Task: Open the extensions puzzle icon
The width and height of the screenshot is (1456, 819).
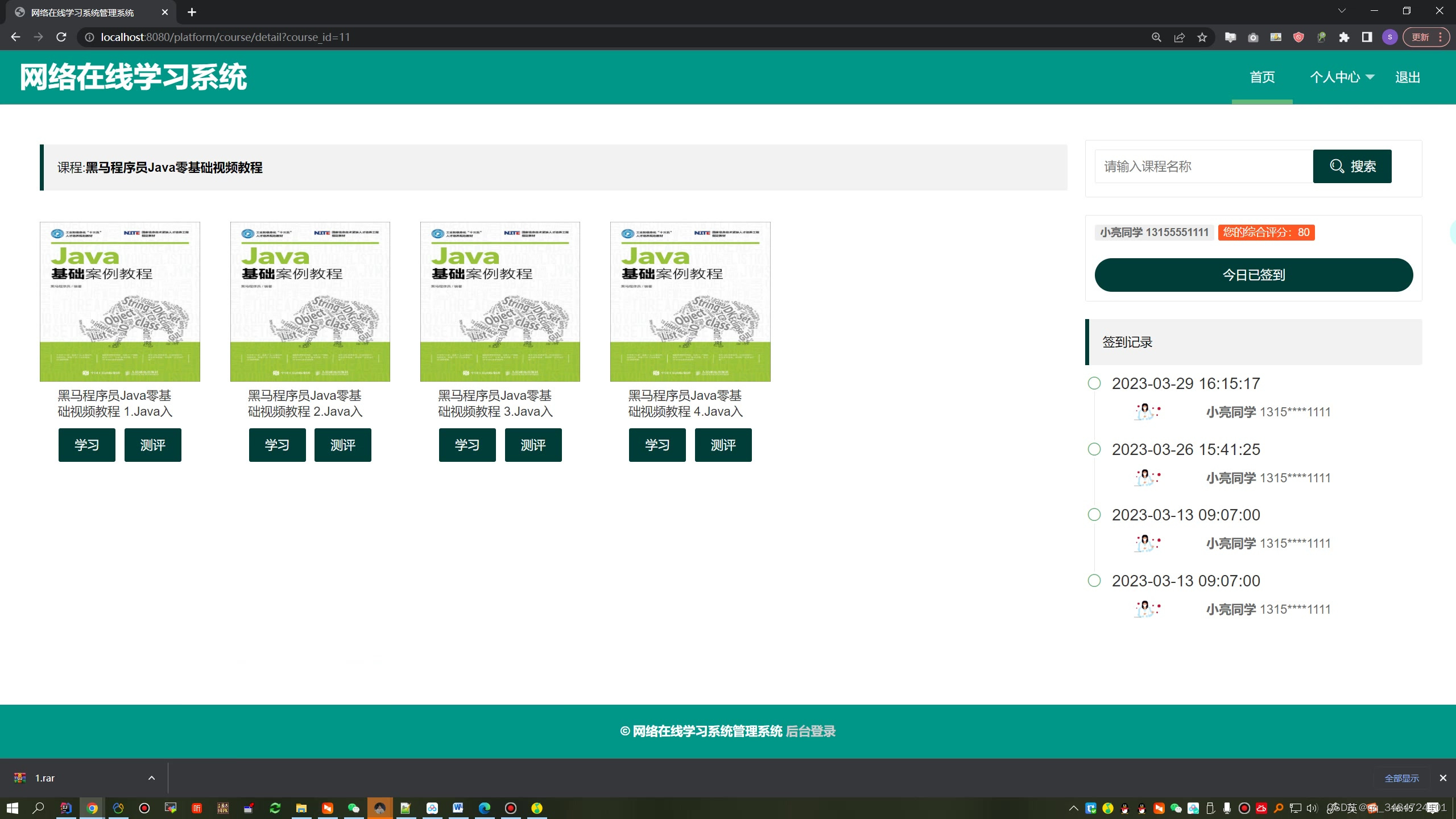Action: coord(1344,37)
